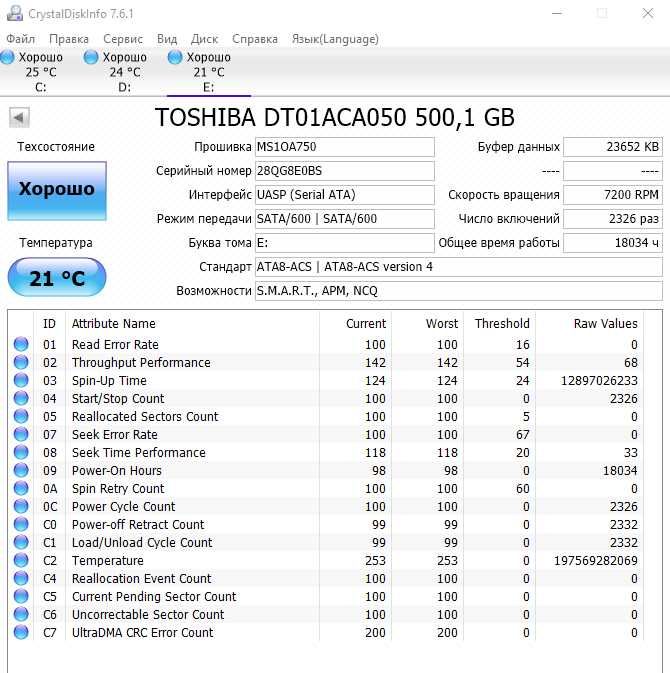Click status orb for drive C:
The height and width of the screenshot is (673, 670).
point(7,57)
